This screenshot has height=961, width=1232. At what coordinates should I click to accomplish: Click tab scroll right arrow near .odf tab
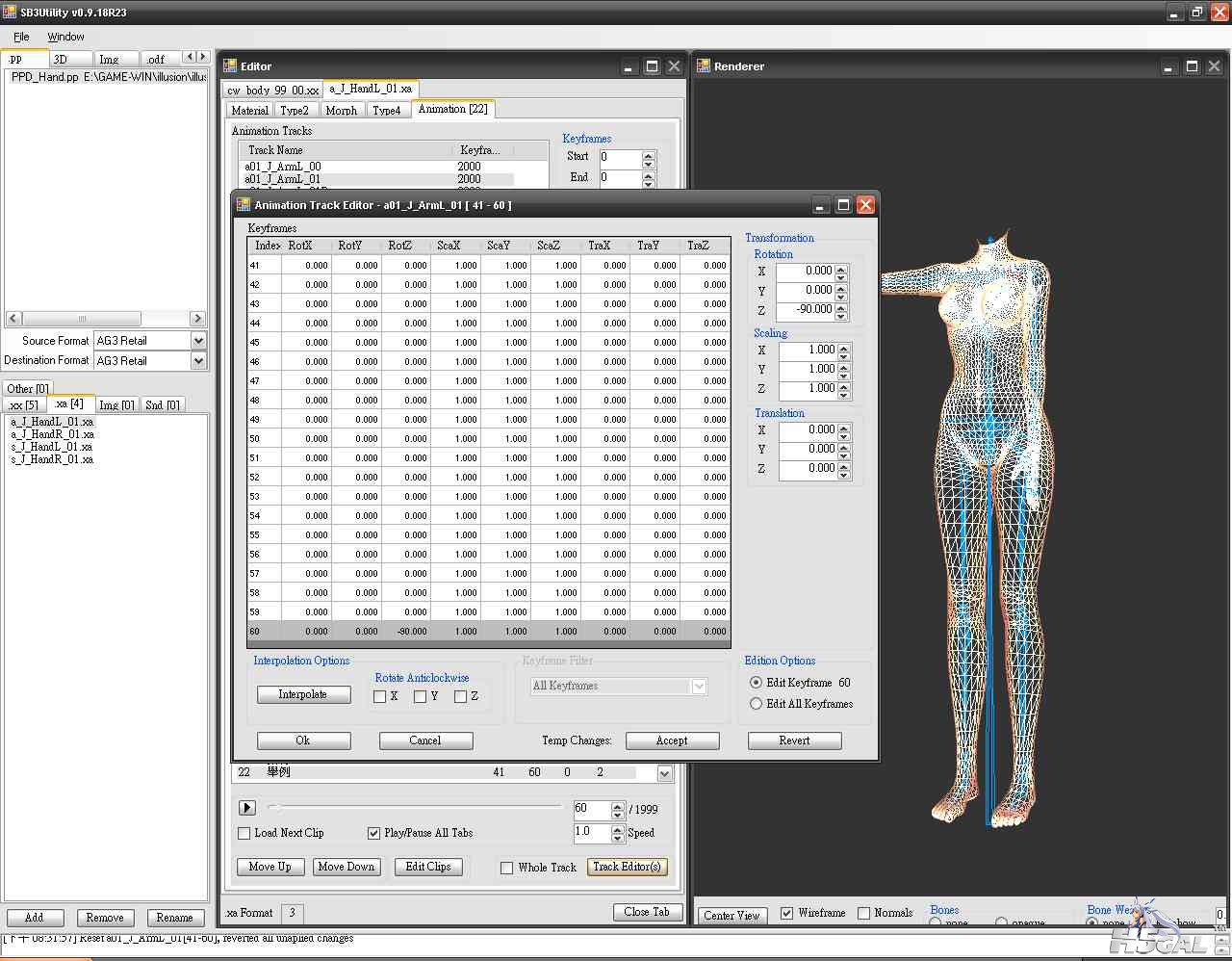[202, 57]
